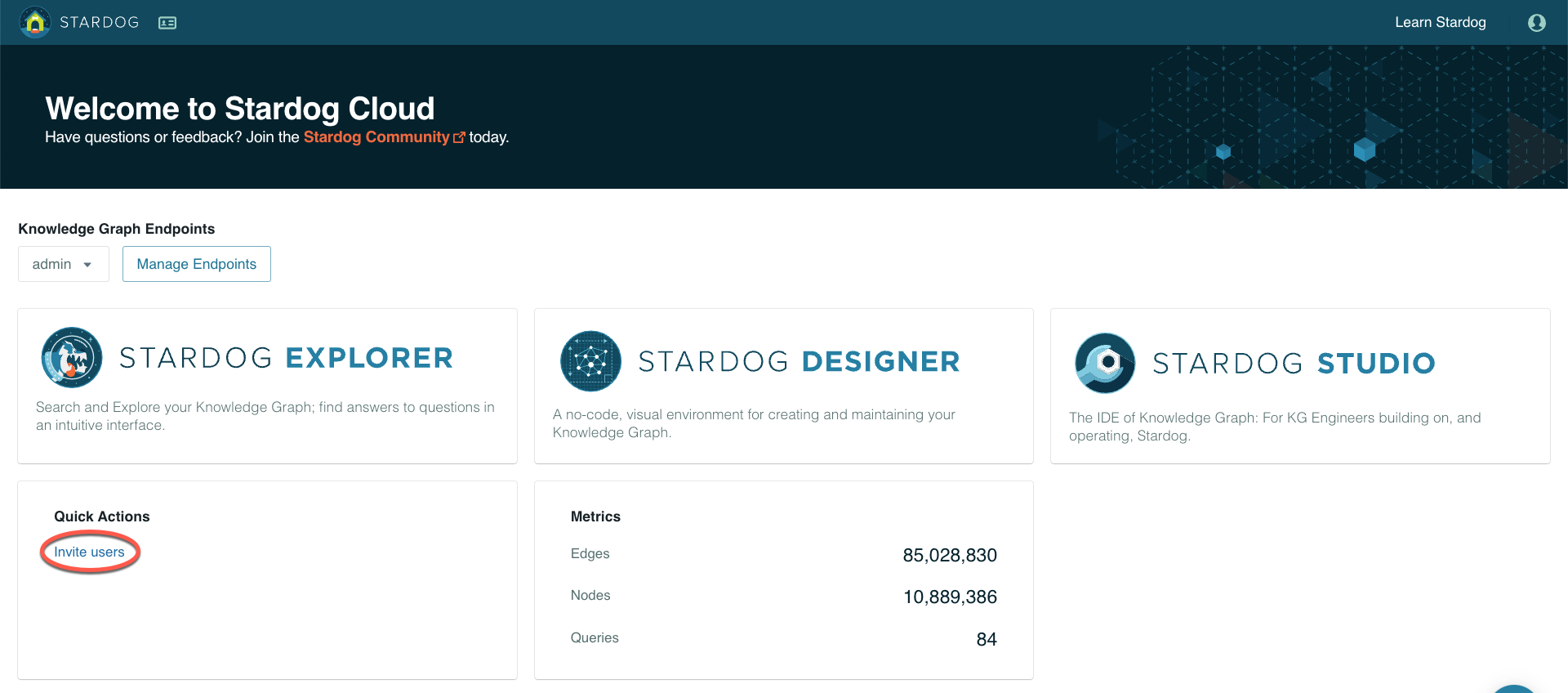Viewport: 1568px width, 693px height.
Task: Click the caret arrow next to admin
Action: point(87,265)
